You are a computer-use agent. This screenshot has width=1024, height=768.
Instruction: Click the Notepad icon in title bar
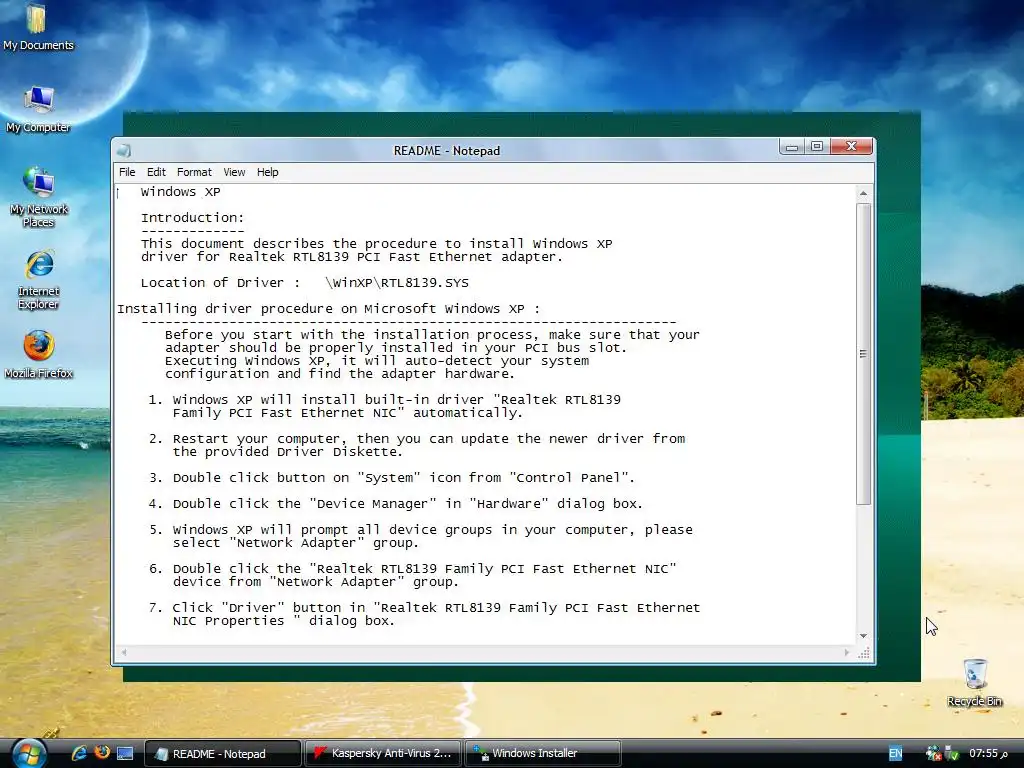123,151
